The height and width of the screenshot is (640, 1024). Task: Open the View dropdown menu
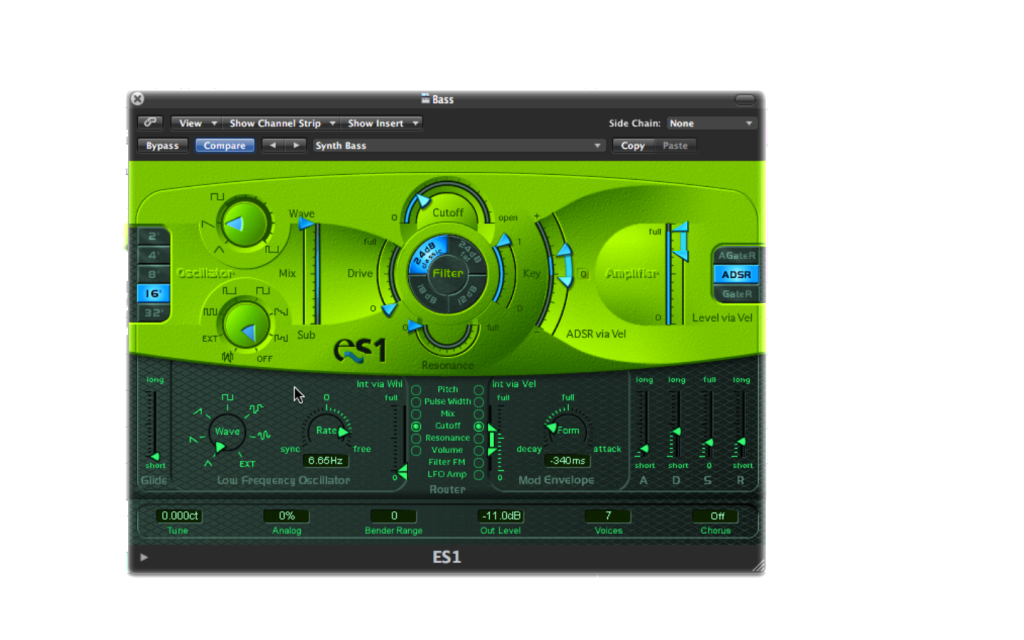coord(197,123)
